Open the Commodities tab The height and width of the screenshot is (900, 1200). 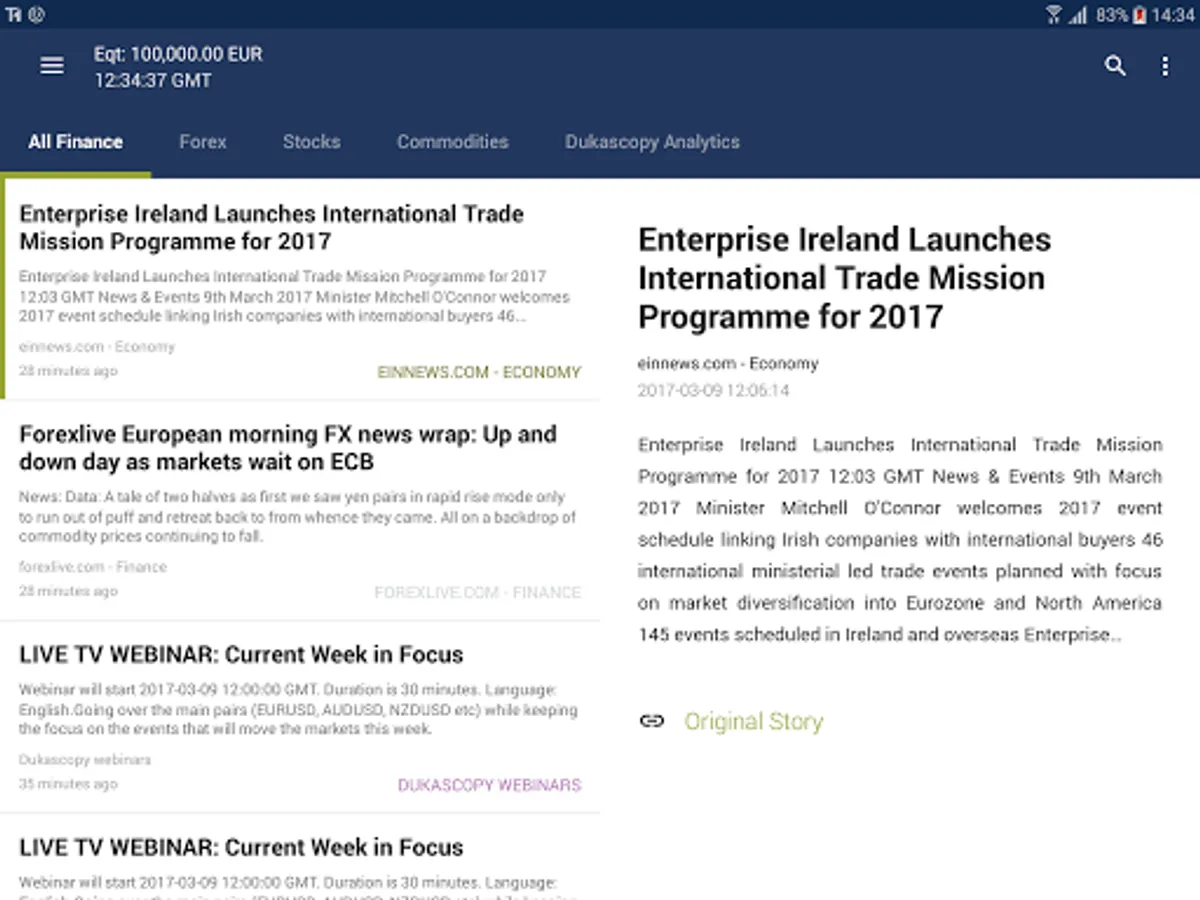coord(453,142)
